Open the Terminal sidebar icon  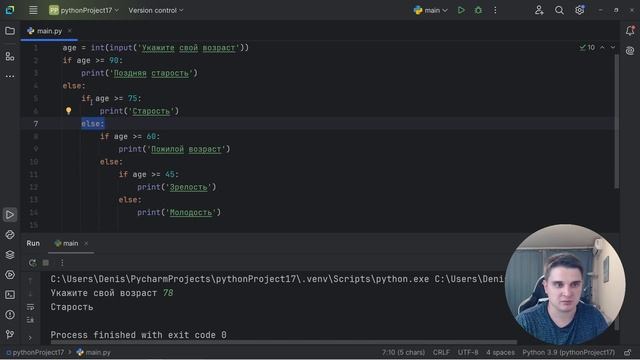(x=10, y=295)
